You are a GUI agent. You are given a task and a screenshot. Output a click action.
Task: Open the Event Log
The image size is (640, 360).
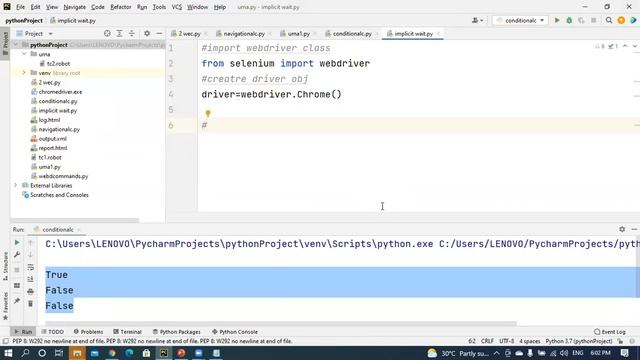[610, 332]
